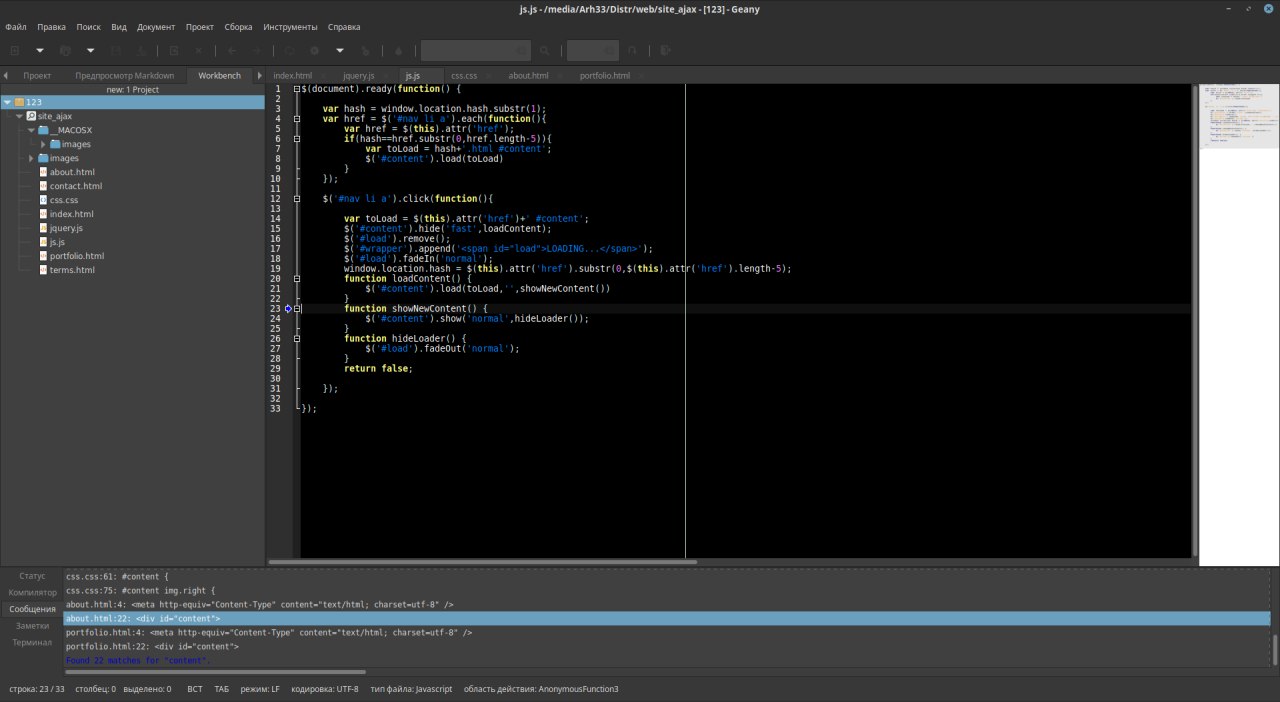Select contact.html in the project tree
The height and width of the screenshot is (702, 1280).
(76, 186)
